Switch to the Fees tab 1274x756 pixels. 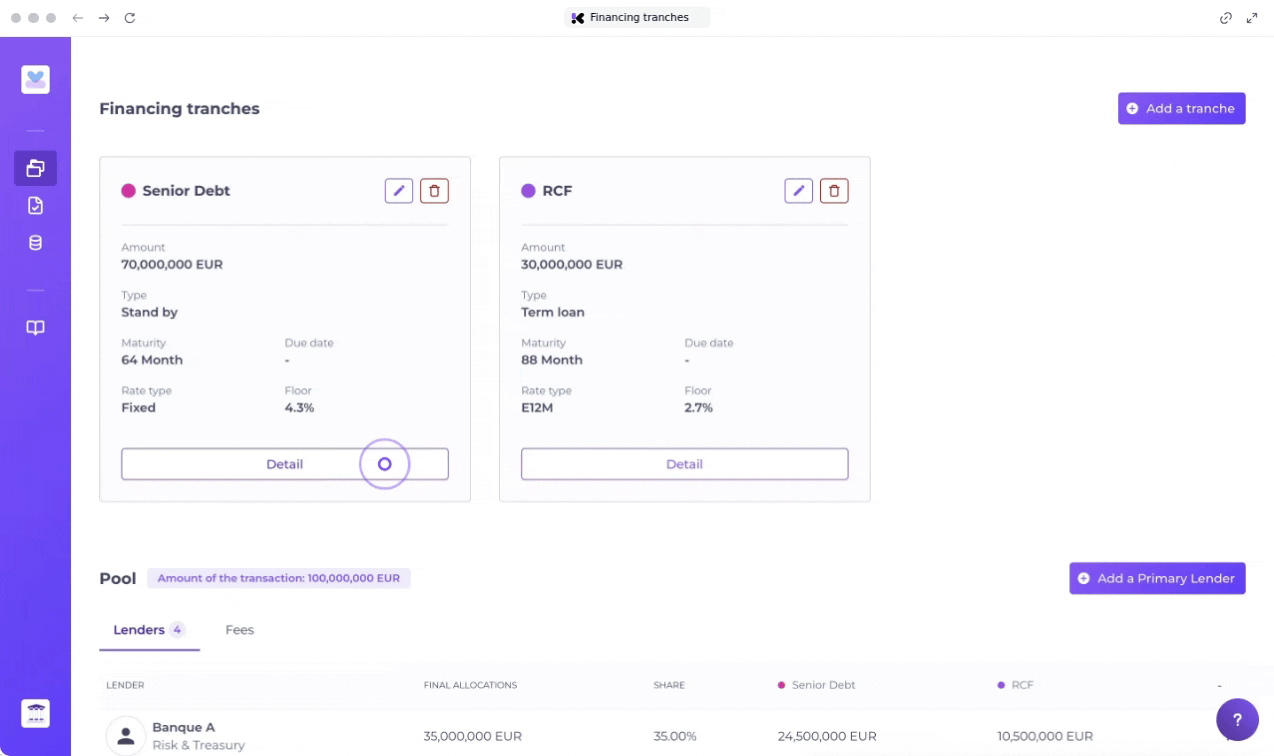tap(239, 630)
